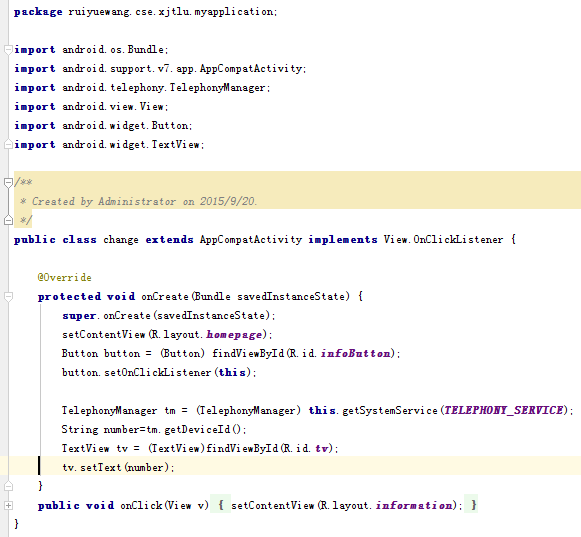Click the fold end marker beside TextView import
This screenshot has width=581, height=537.
click(8, 145)
